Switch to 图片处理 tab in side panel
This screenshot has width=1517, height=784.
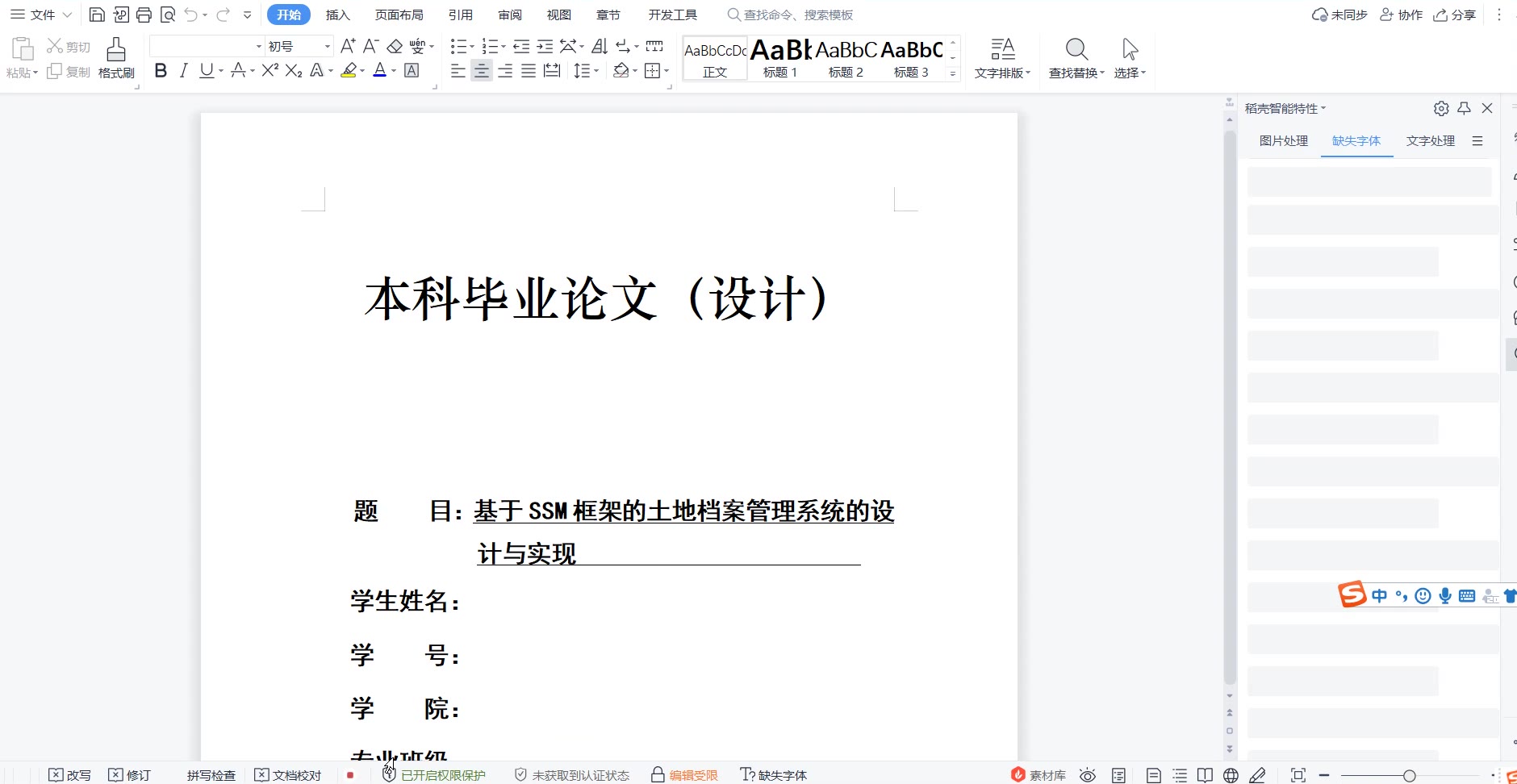[1284, 140]
